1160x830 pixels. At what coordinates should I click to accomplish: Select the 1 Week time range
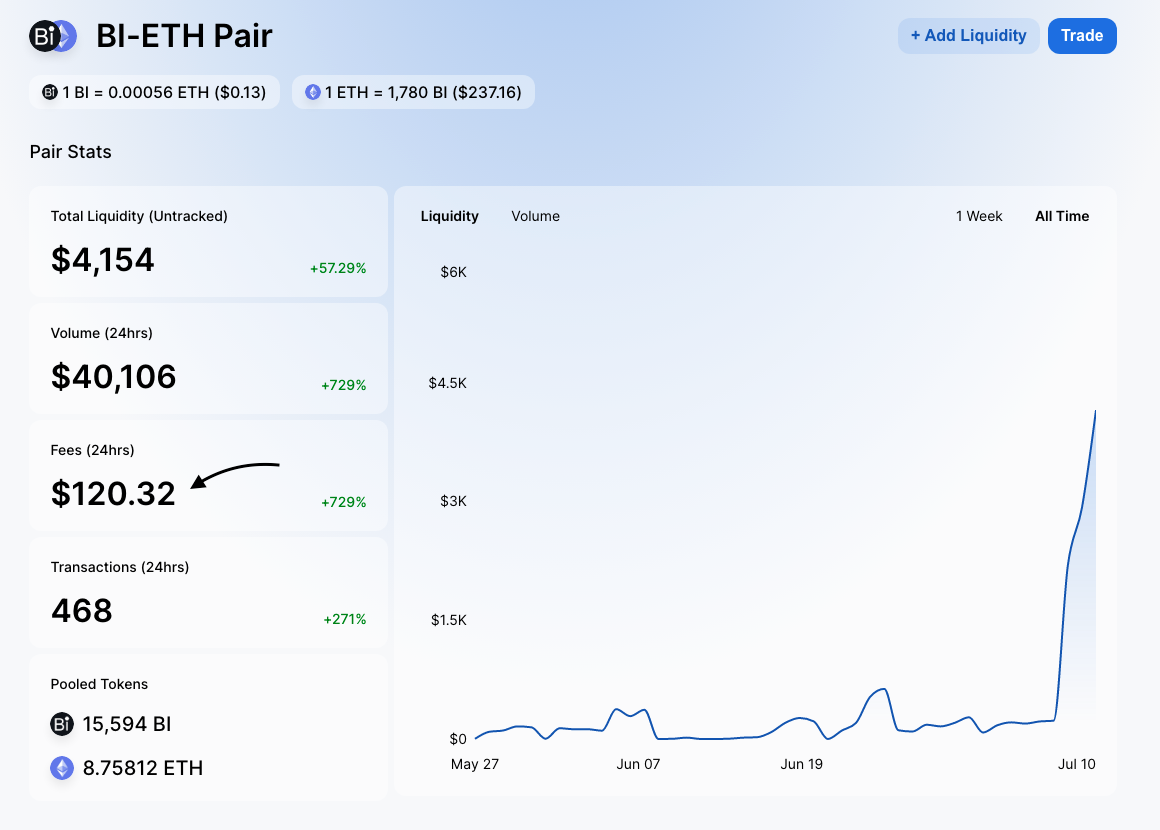979,216
